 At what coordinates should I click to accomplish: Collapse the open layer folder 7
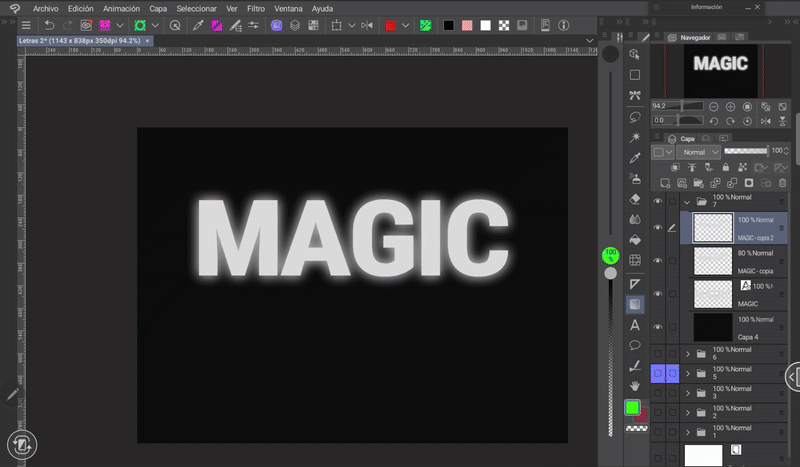coord(687,201)
